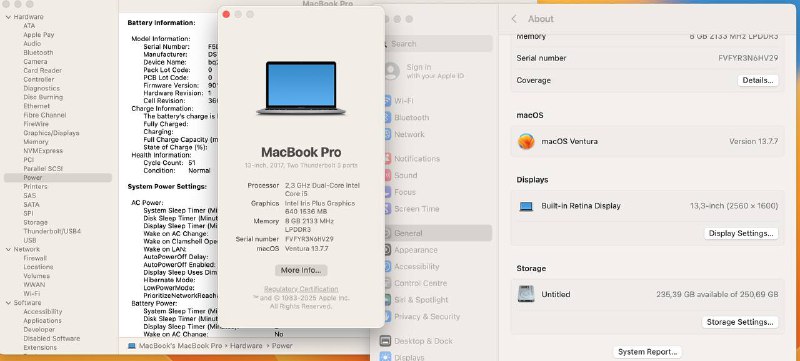The image size is (800, 361).
Task: Click serial number FVFYR3N6HV29 in About pane
Action: (x=748, y=58)
